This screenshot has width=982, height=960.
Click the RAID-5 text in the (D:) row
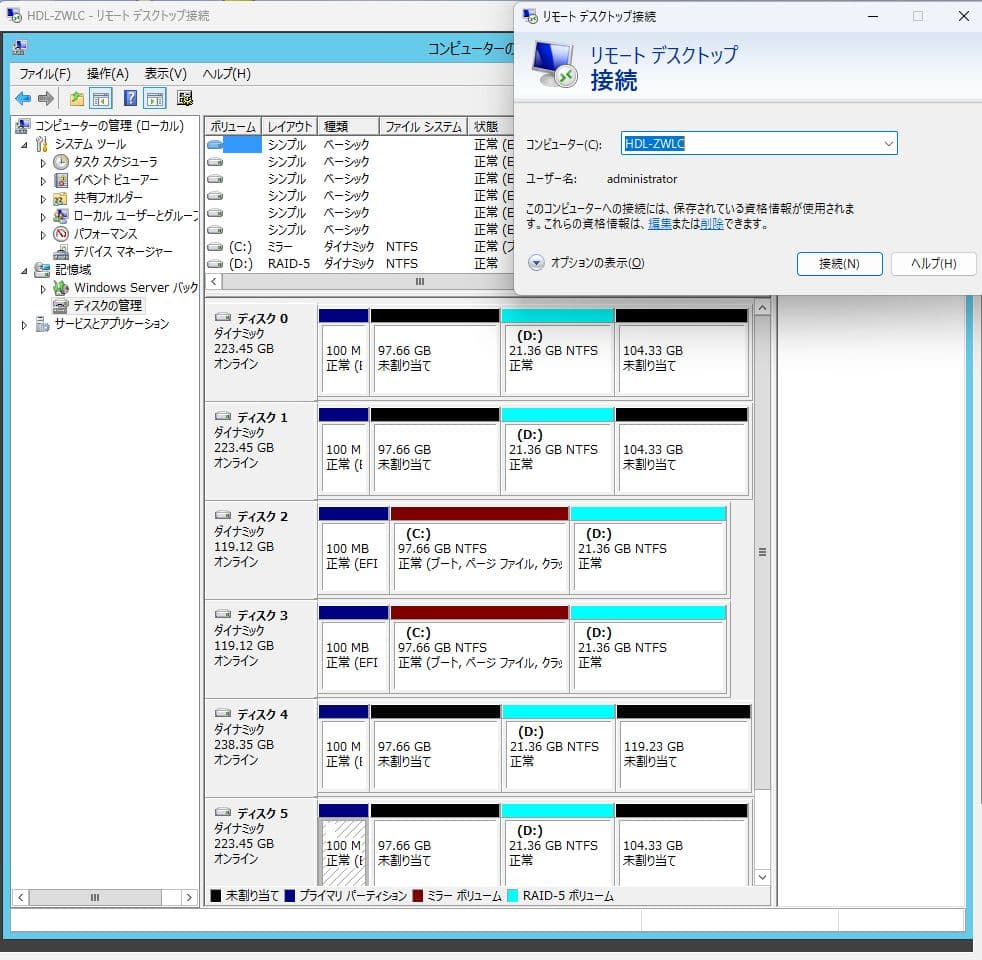click(x=289, y=264)
